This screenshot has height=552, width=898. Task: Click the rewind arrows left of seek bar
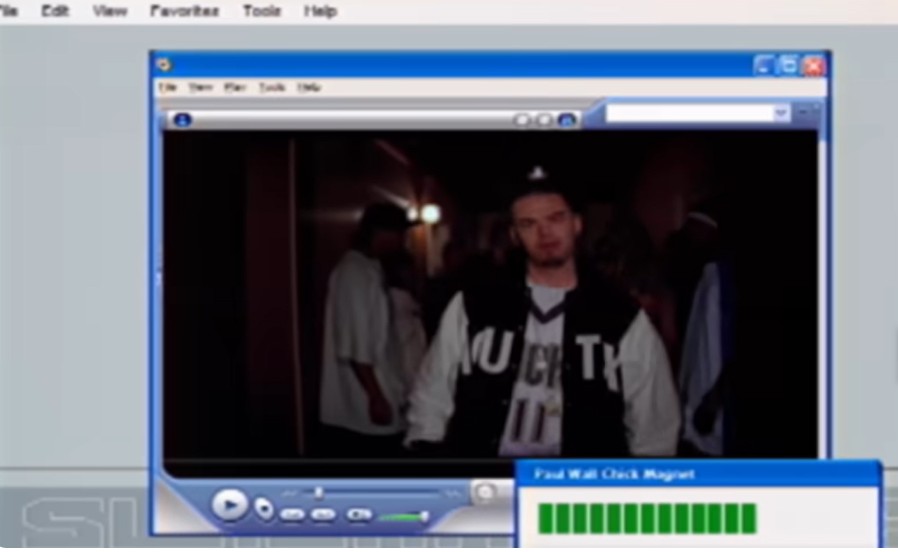pyautogui.click(x=290, y=492)
